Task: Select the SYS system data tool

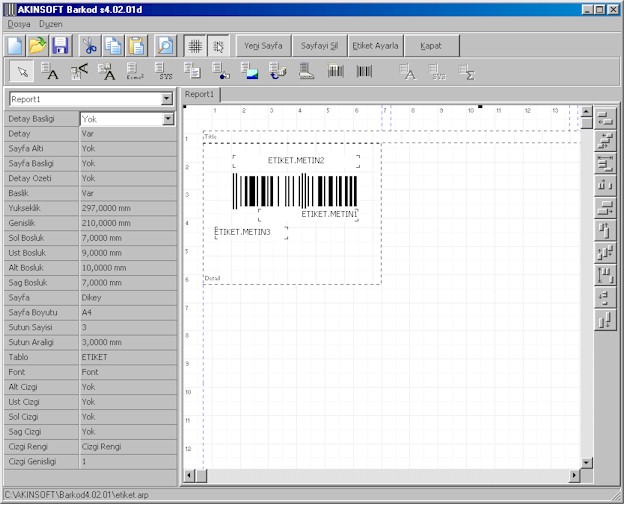Action: (164, 72)
